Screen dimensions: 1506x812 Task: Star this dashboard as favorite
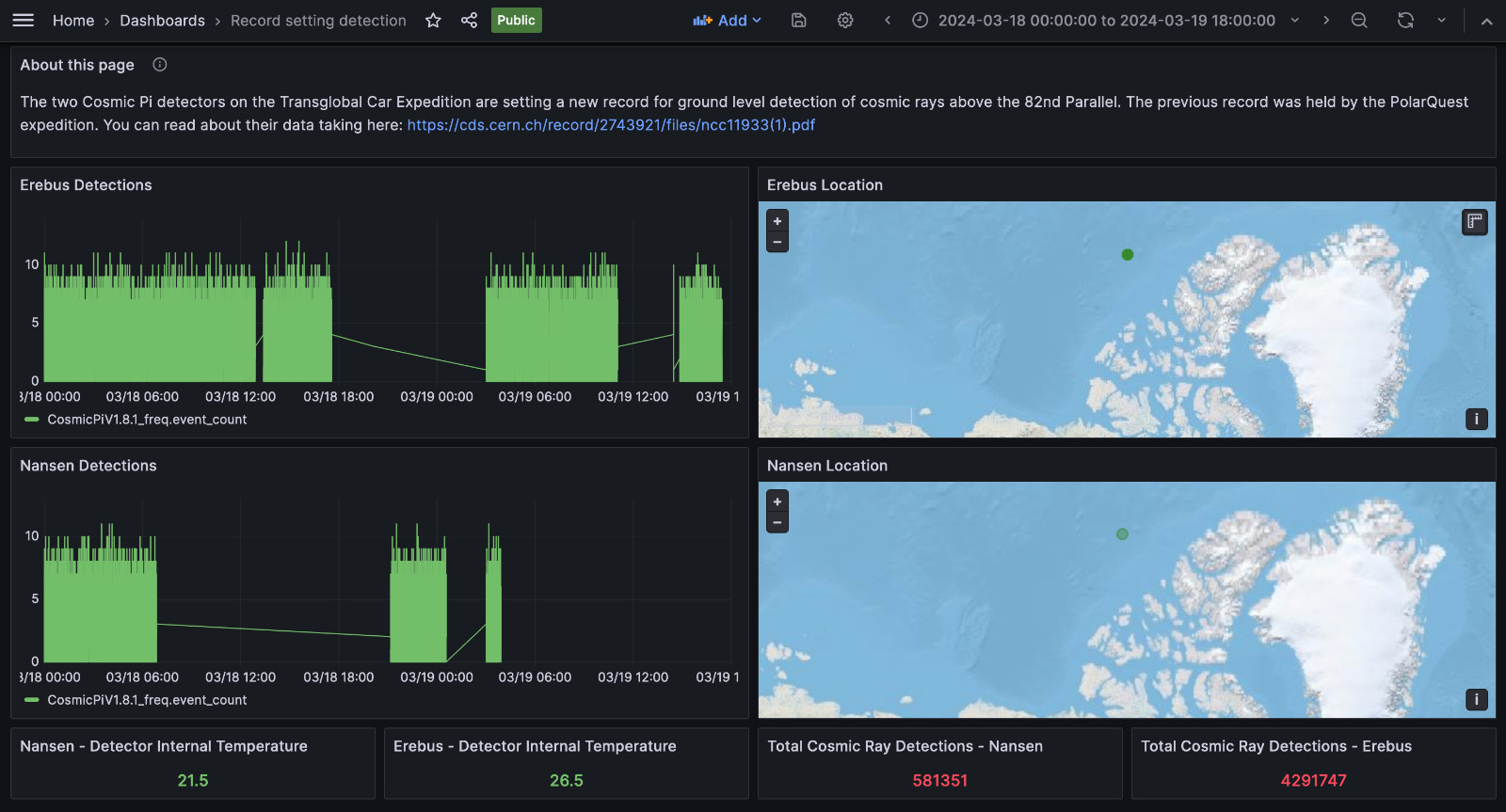(433, 20)
